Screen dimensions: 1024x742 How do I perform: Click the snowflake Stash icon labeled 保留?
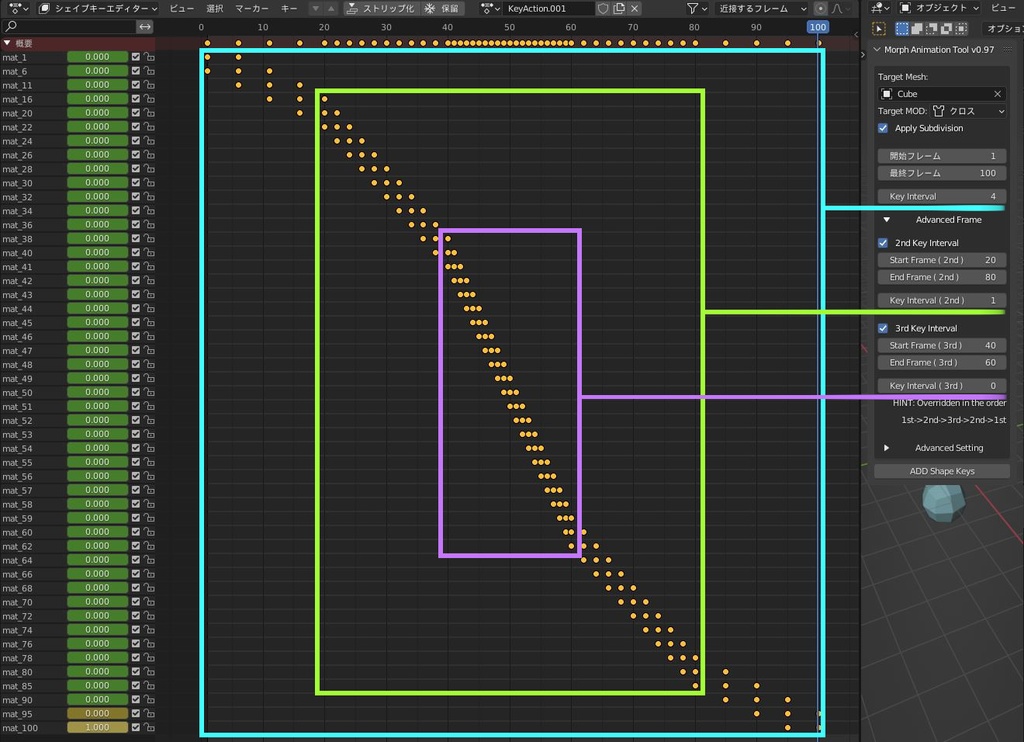tap(428, 7)
